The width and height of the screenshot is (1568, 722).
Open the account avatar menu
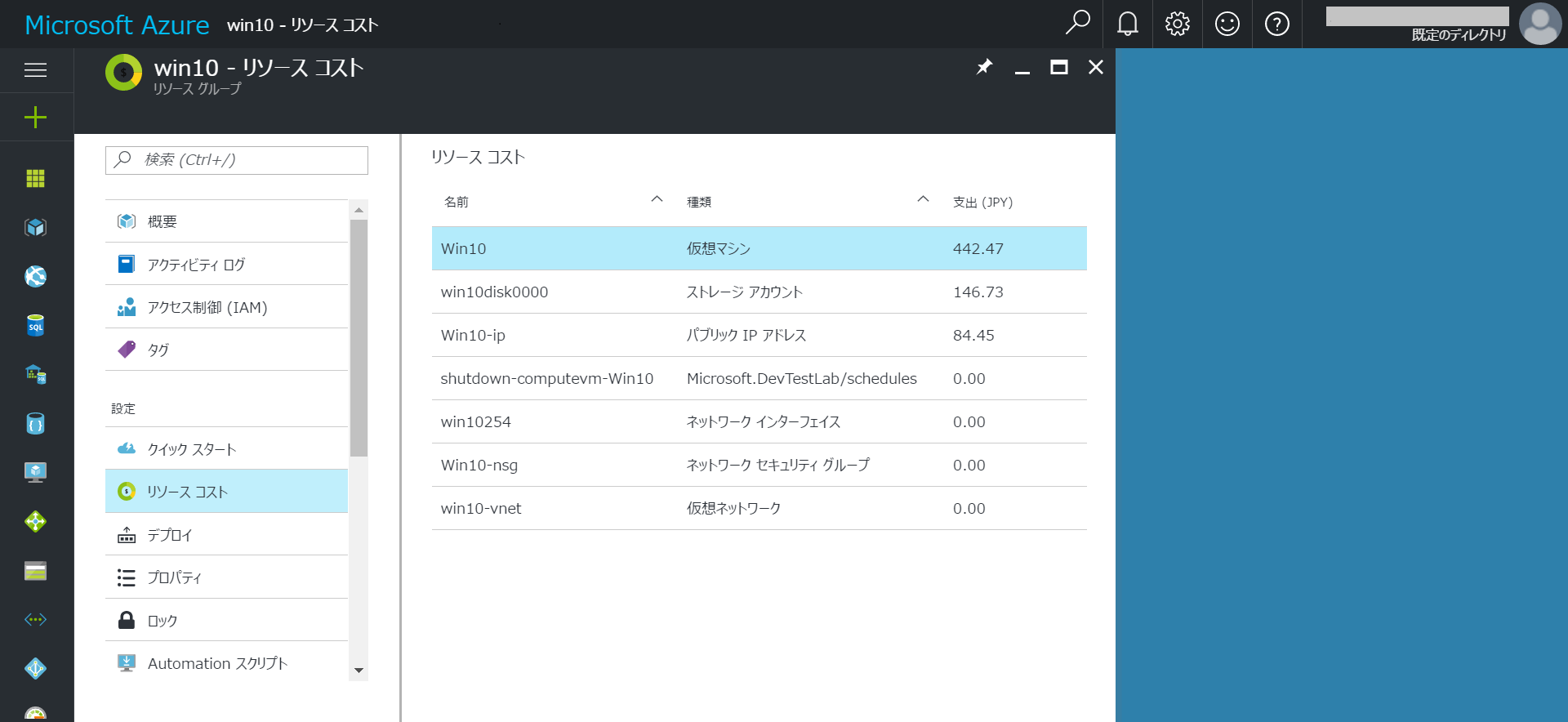[1540, 24]
